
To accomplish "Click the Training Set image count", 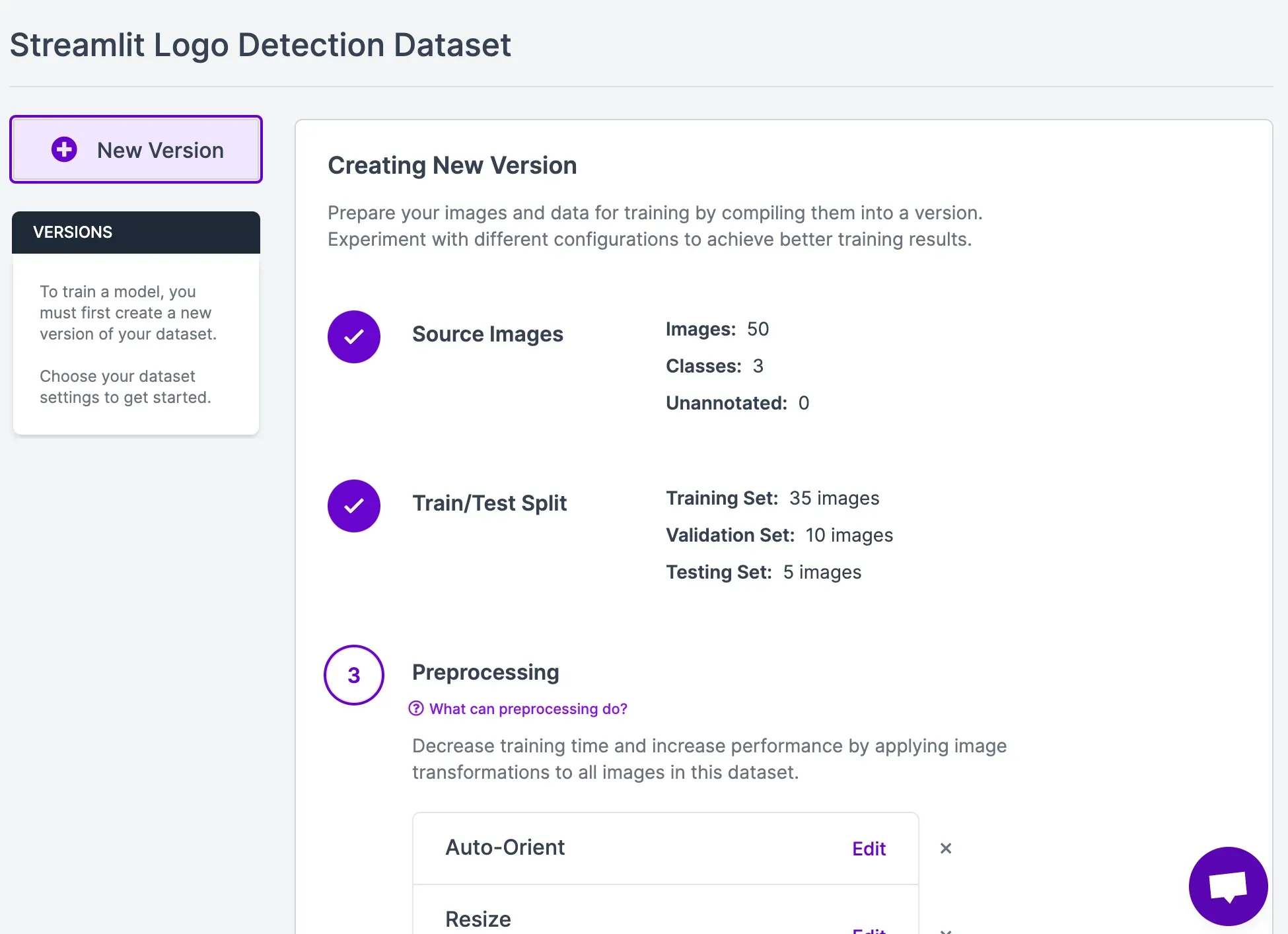I will pos(834,498).
